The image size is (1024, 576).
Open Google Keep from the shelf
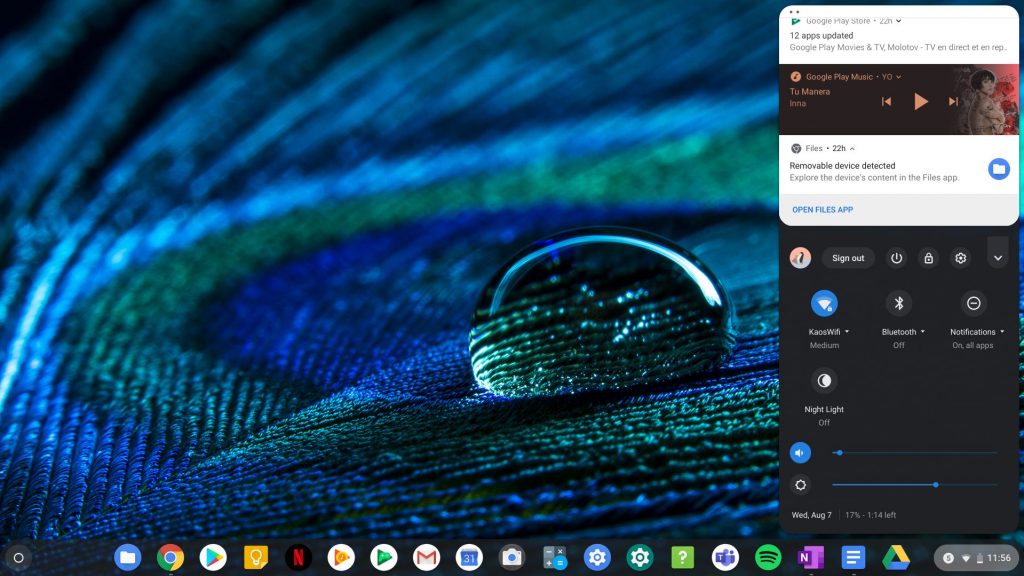click(255, 558)
